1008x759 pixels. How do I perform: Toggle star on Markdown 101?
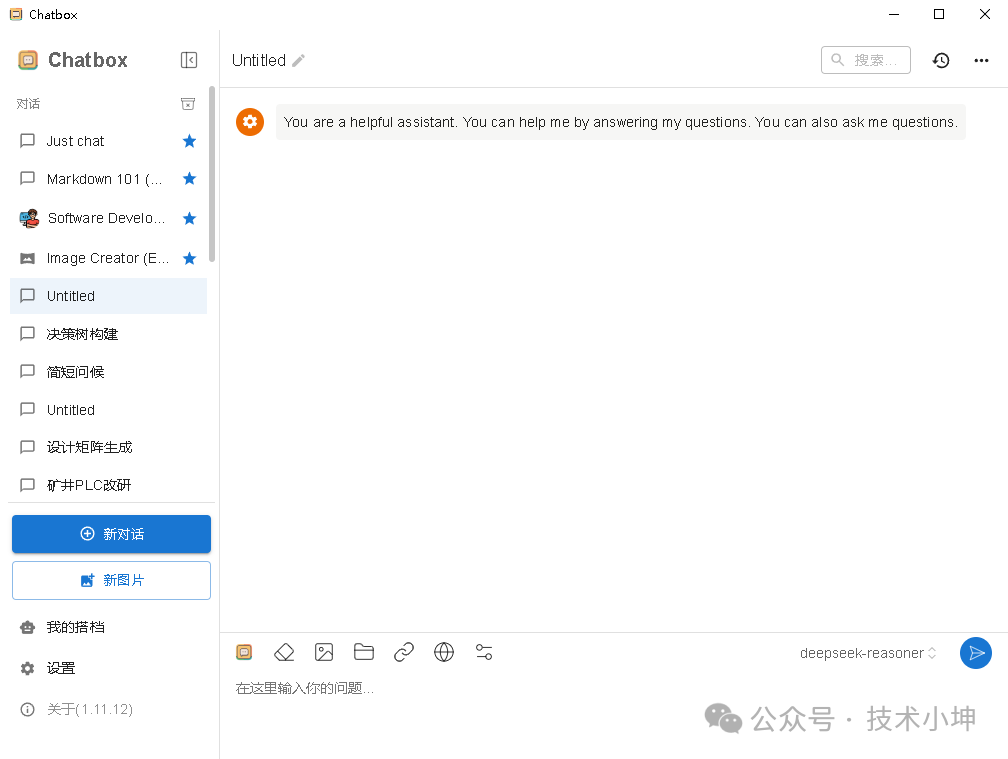click(189, 179)
